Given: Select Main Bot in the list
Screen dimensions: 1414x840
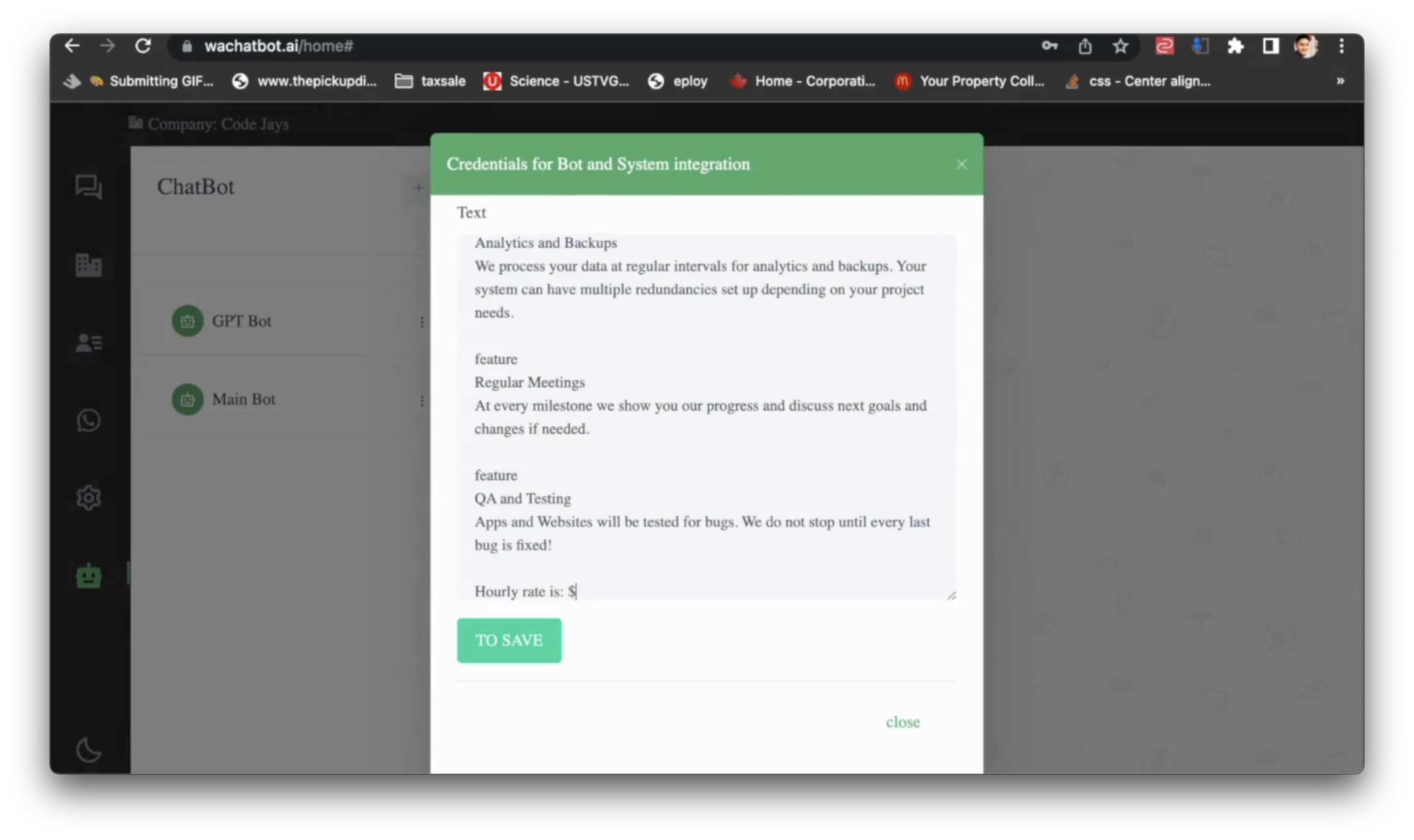Looking at the screenshot, I should point(244,399).
